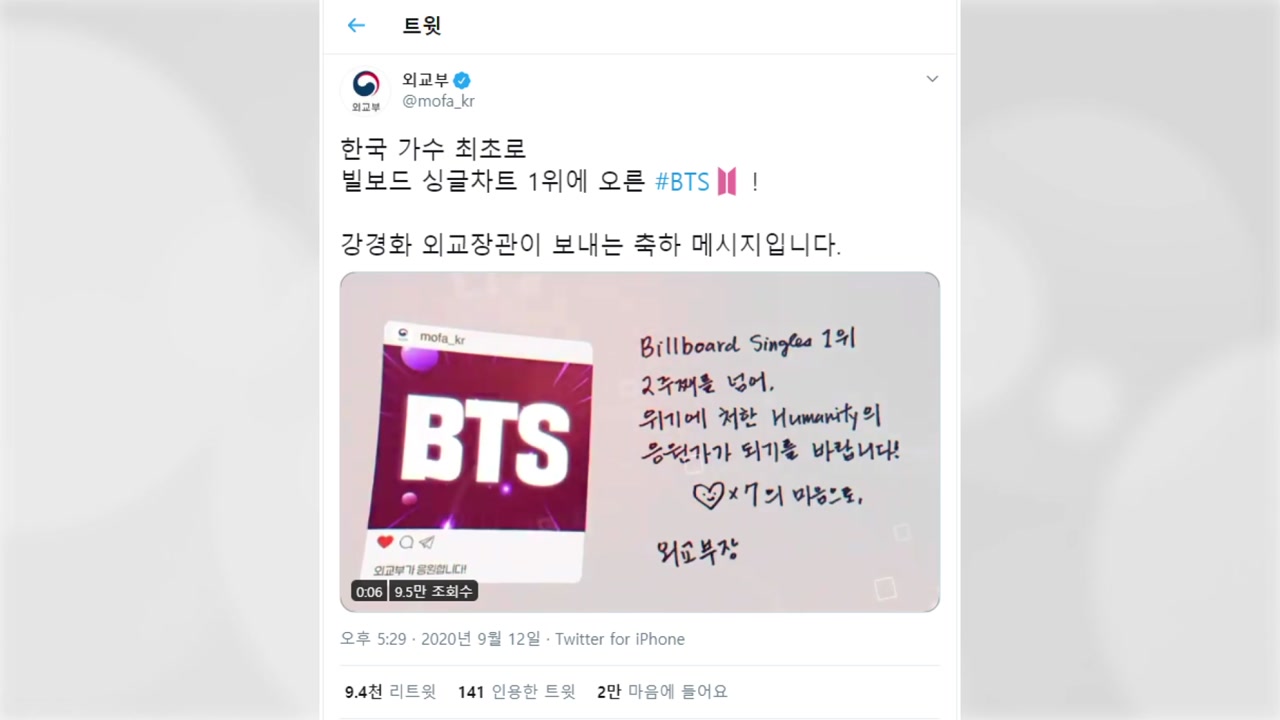Open the 9.4천 리트윗 list

(x=390, y=691)
